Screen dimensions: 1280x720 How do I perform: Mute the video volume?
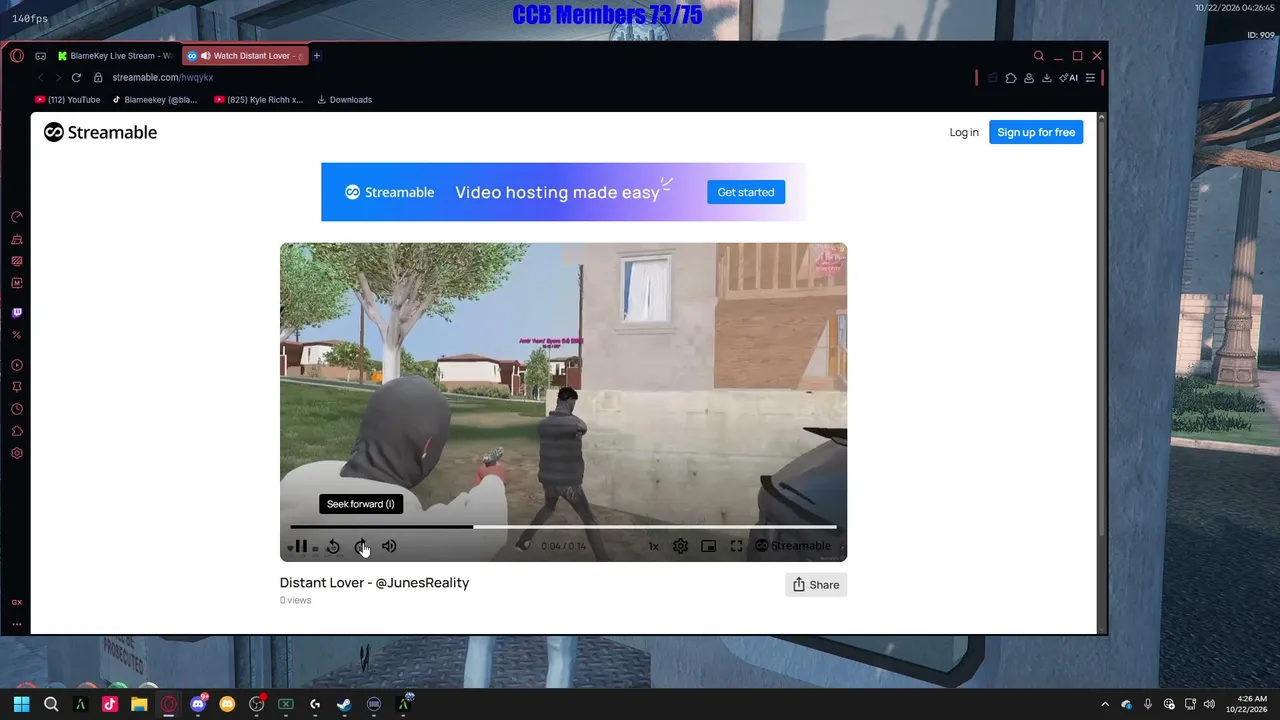[389, 546]
